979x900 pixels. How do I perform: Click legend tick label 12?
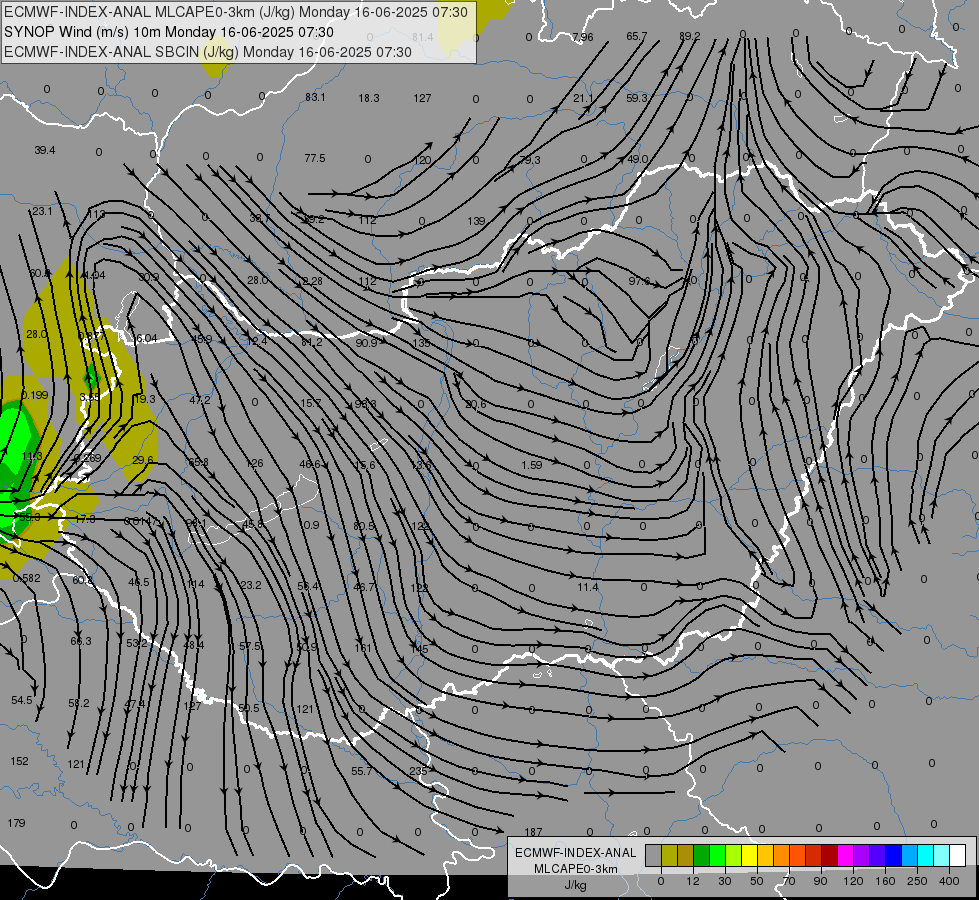692,881
